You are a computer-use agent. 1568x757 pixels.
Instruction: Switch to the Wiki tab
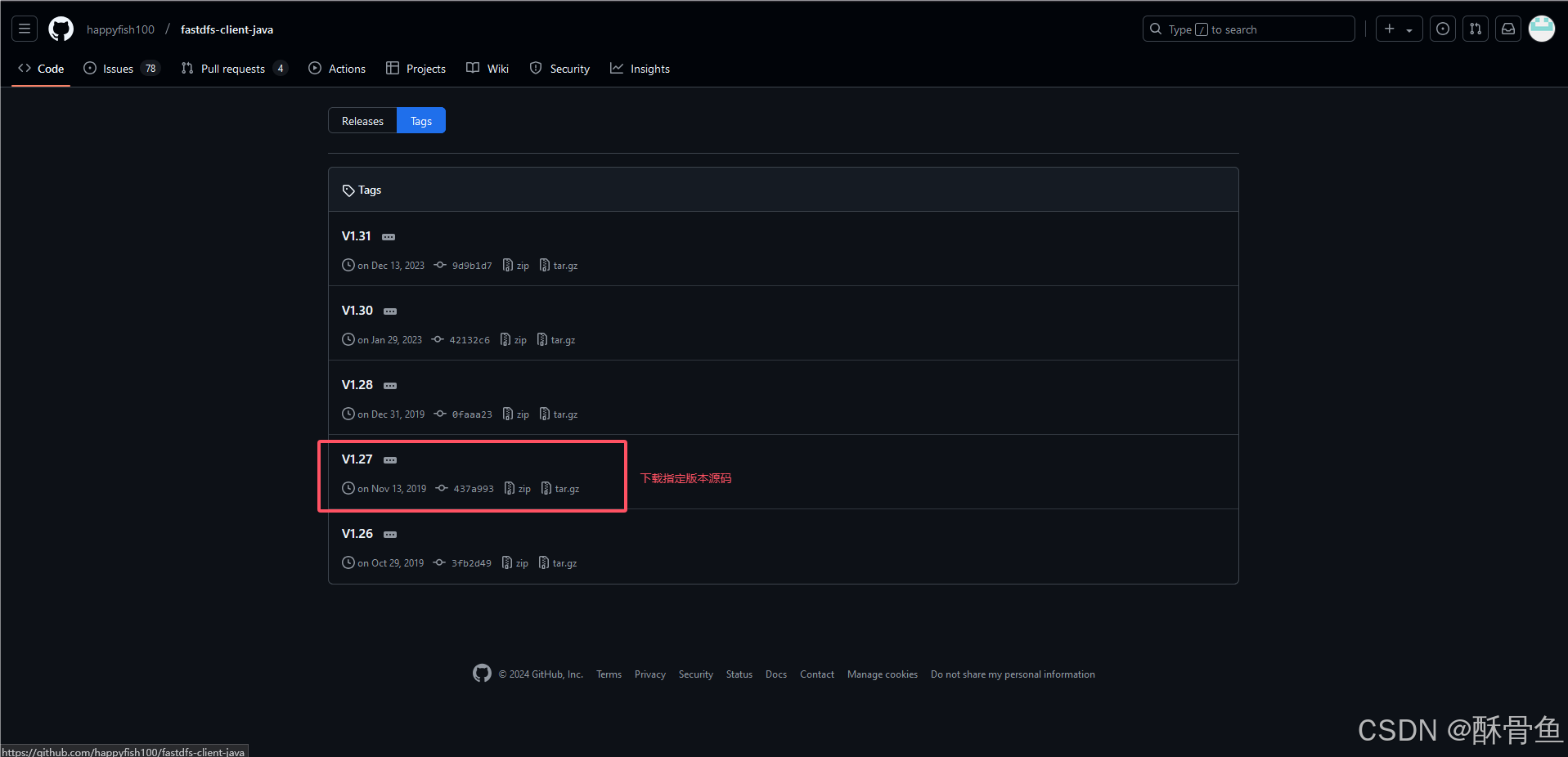(x=487, y=69)
